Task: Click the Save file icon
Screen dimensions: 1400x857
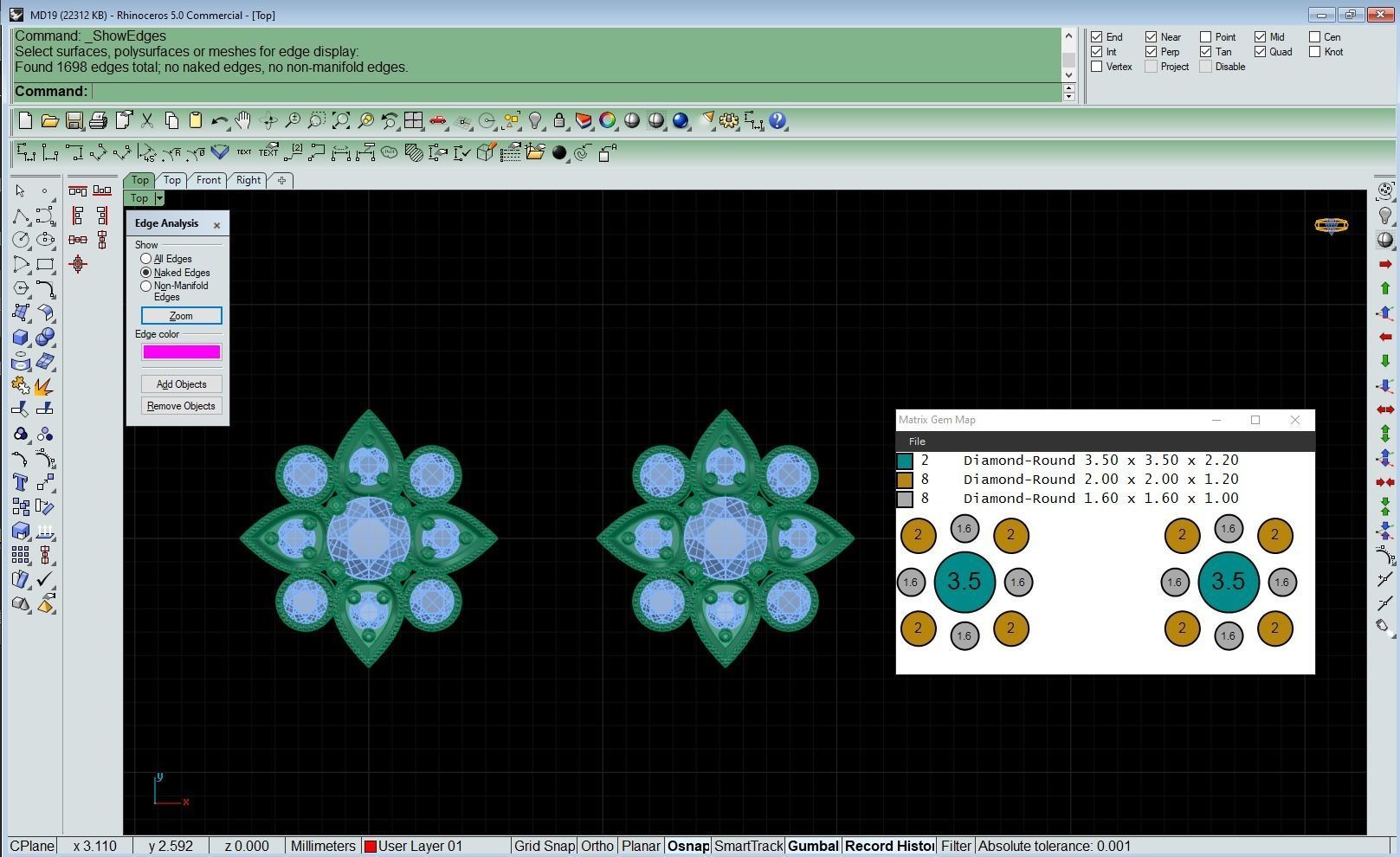Action: [74, 121]
